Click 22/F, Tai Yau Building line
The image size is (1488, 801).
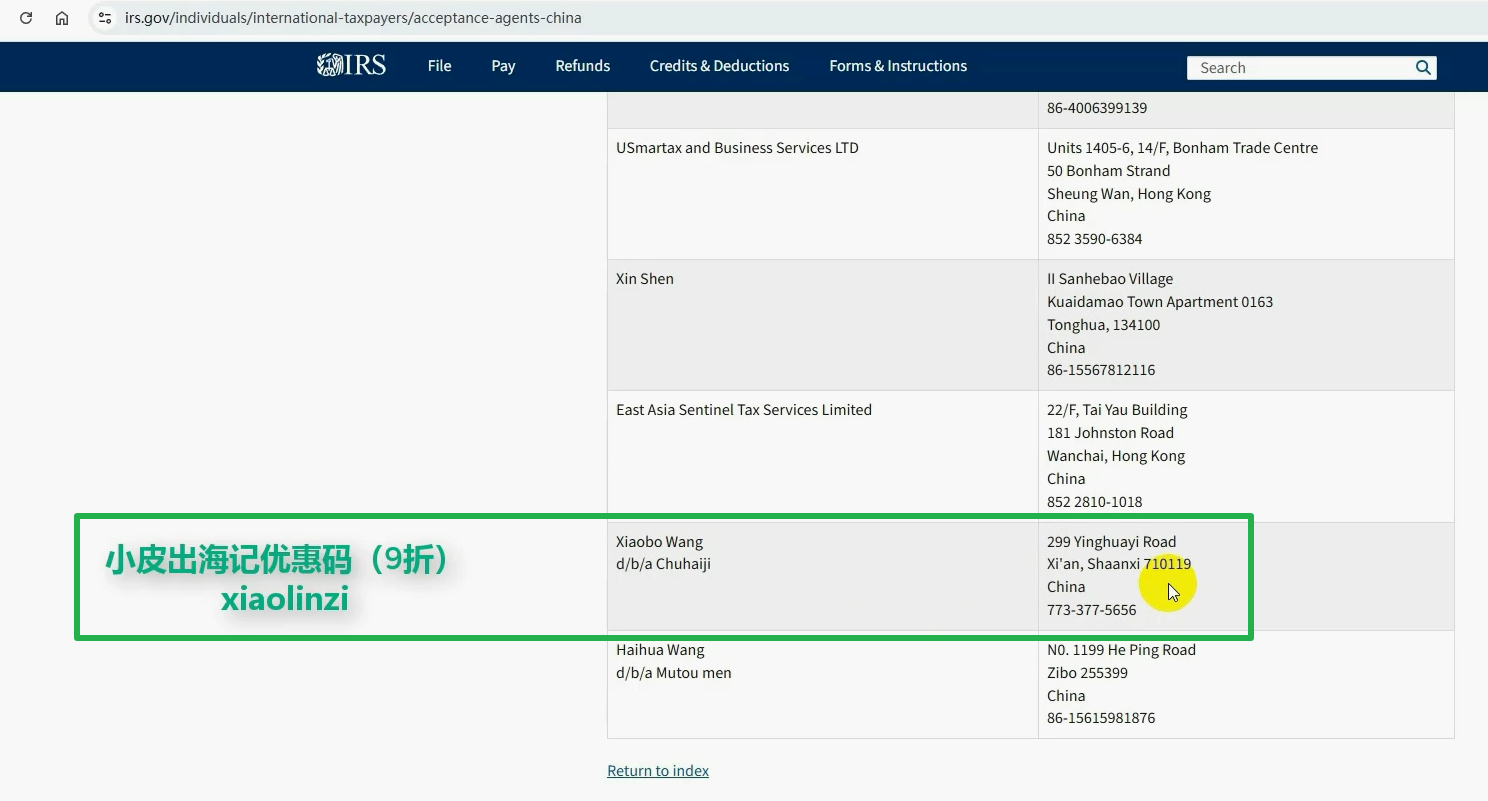coord(1117,410)
